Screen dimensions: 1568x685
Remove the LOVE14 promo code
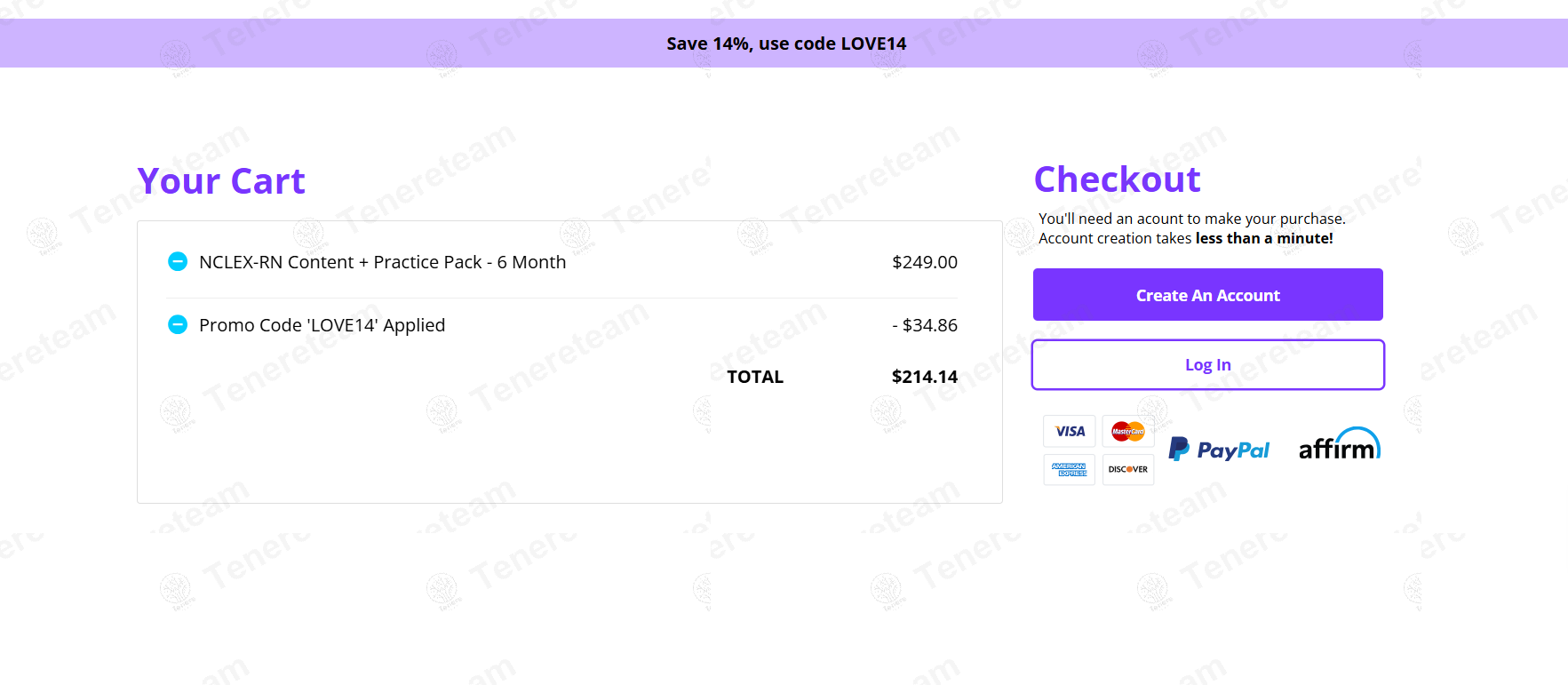[x=178, y=325]
